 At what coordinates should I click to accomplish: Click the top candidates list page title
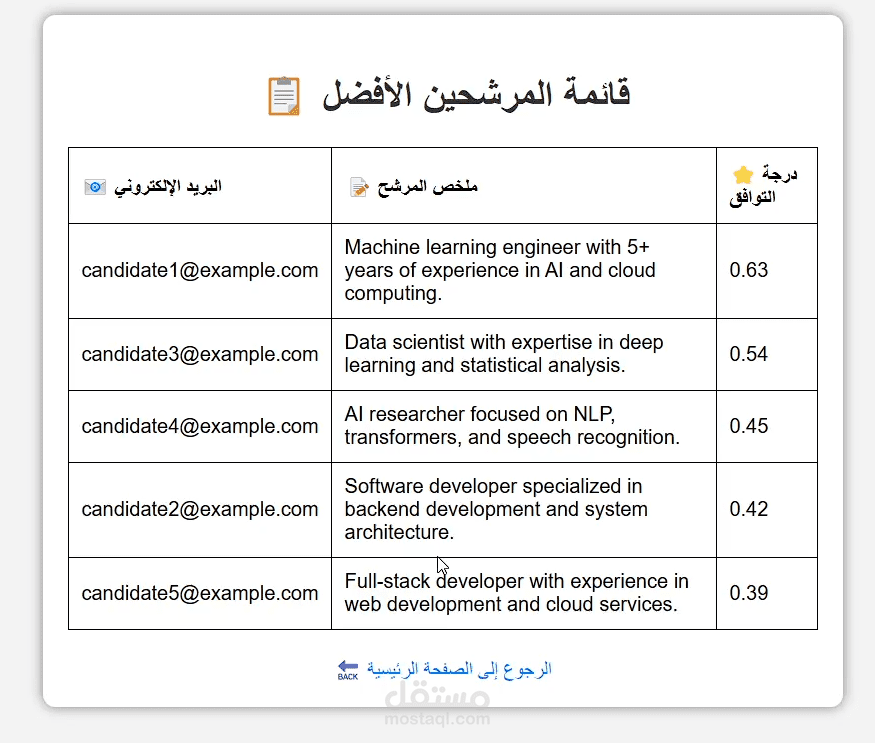pos(476,96)
